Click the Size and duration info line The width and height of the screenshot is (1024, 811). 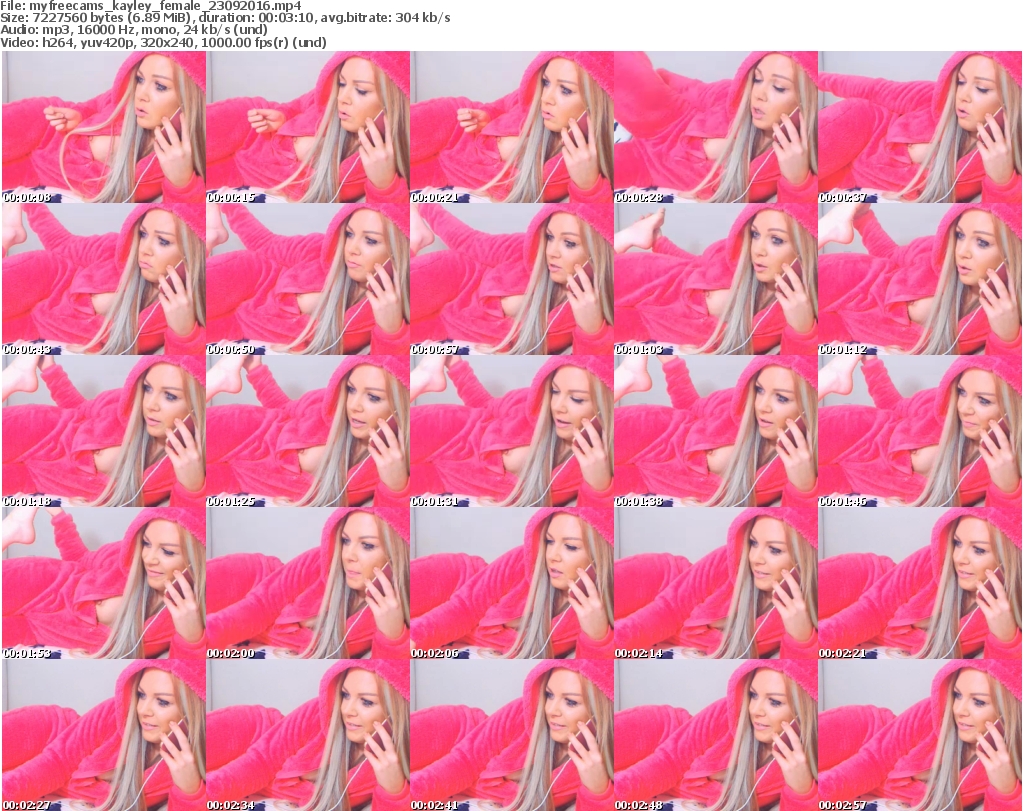(225, 18)
